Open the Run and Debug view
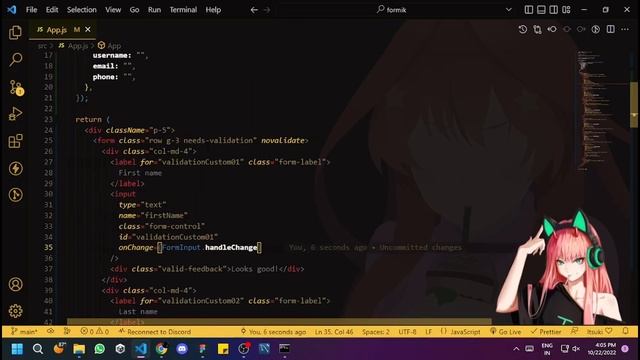The width and height of the screenshot is (640, 360). point(16,114)
